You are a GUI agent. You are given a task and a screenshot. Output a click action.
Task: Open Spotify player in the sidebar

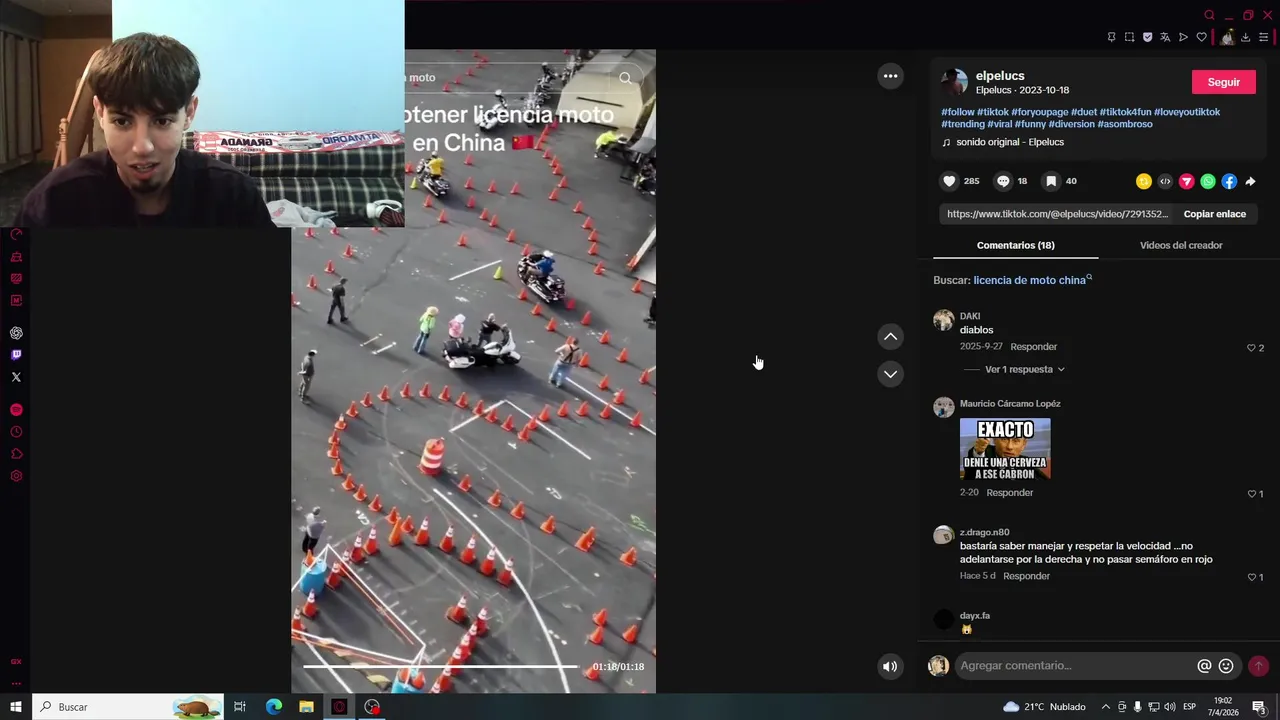(16, 410)
